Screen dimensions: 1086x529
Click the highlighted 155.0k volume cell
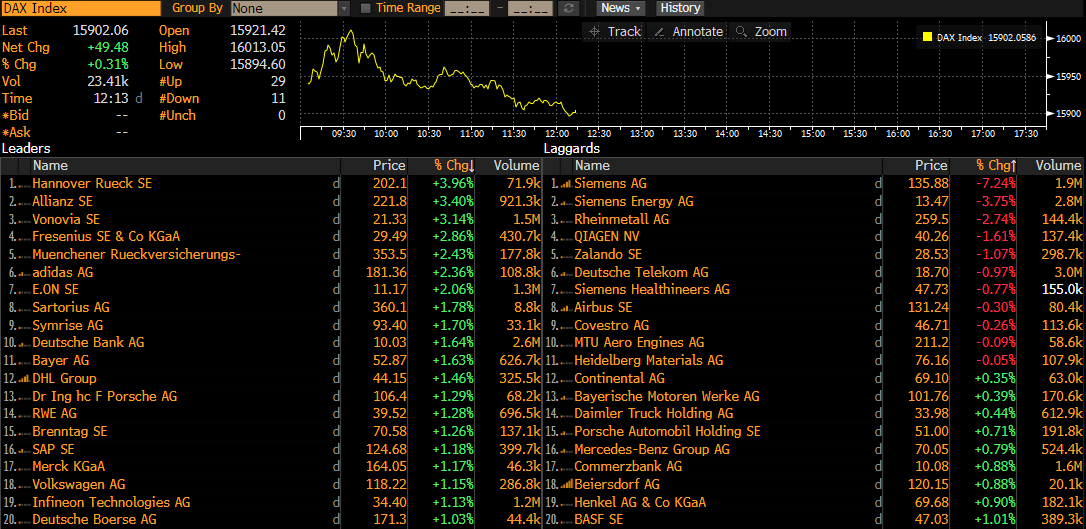[1062, 290]
